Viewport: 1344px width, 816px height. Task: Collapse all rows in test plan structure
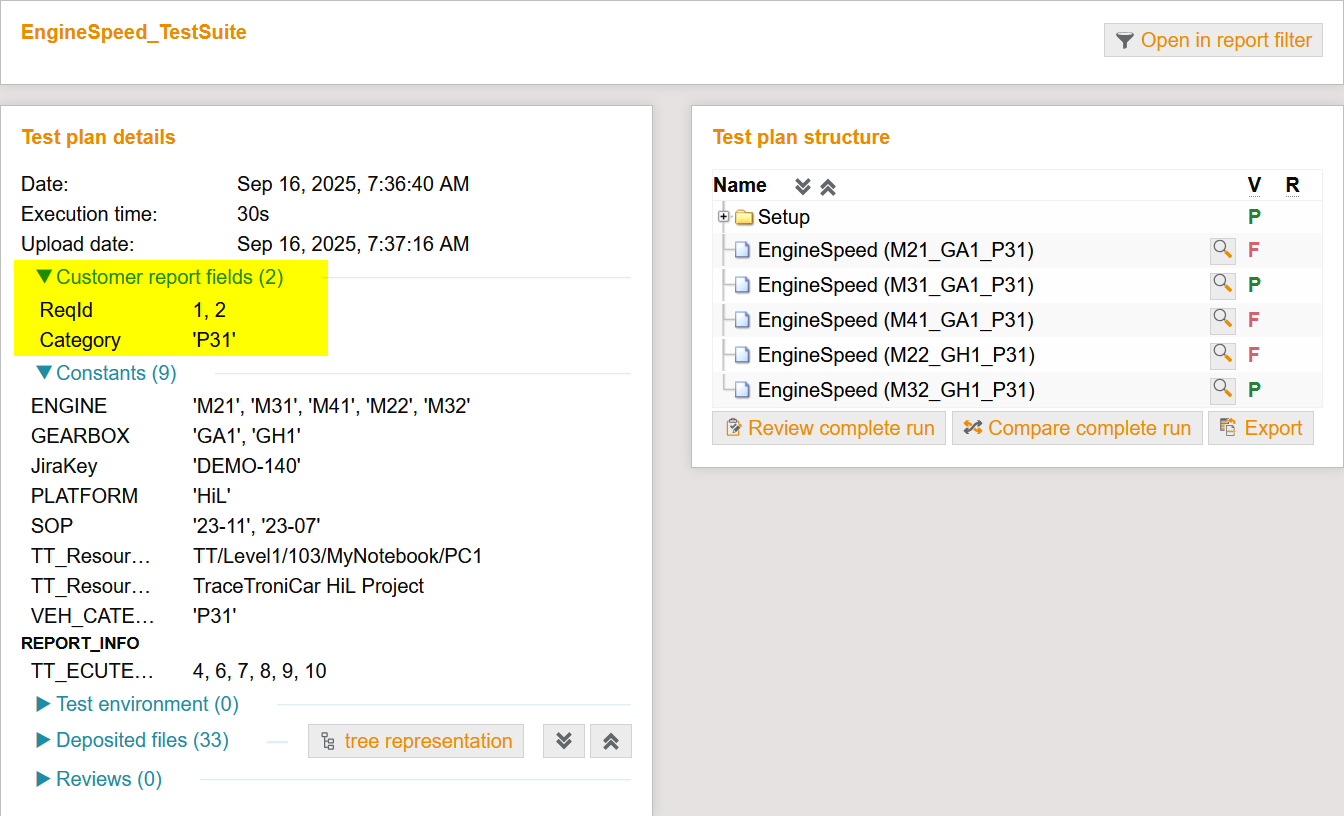[828, 187]
